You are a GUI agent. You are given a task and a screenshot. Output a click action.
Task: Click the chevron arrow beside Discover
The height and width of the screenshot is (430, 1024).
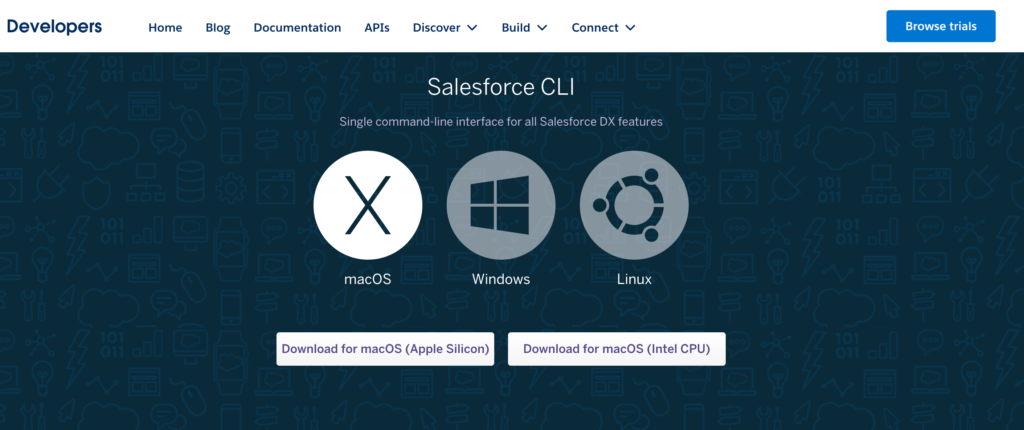coord(472,27)
